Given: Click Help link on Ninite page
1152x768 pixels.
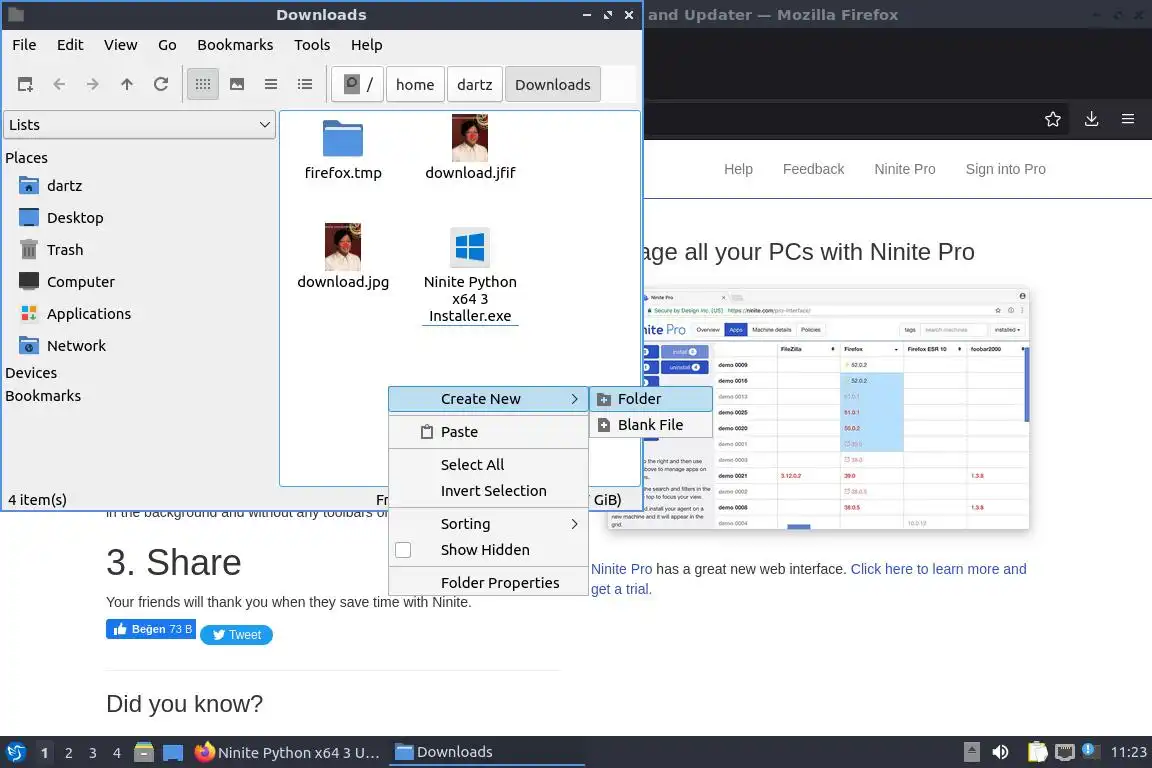Looking at the screenshot, I should pos(738,169).
